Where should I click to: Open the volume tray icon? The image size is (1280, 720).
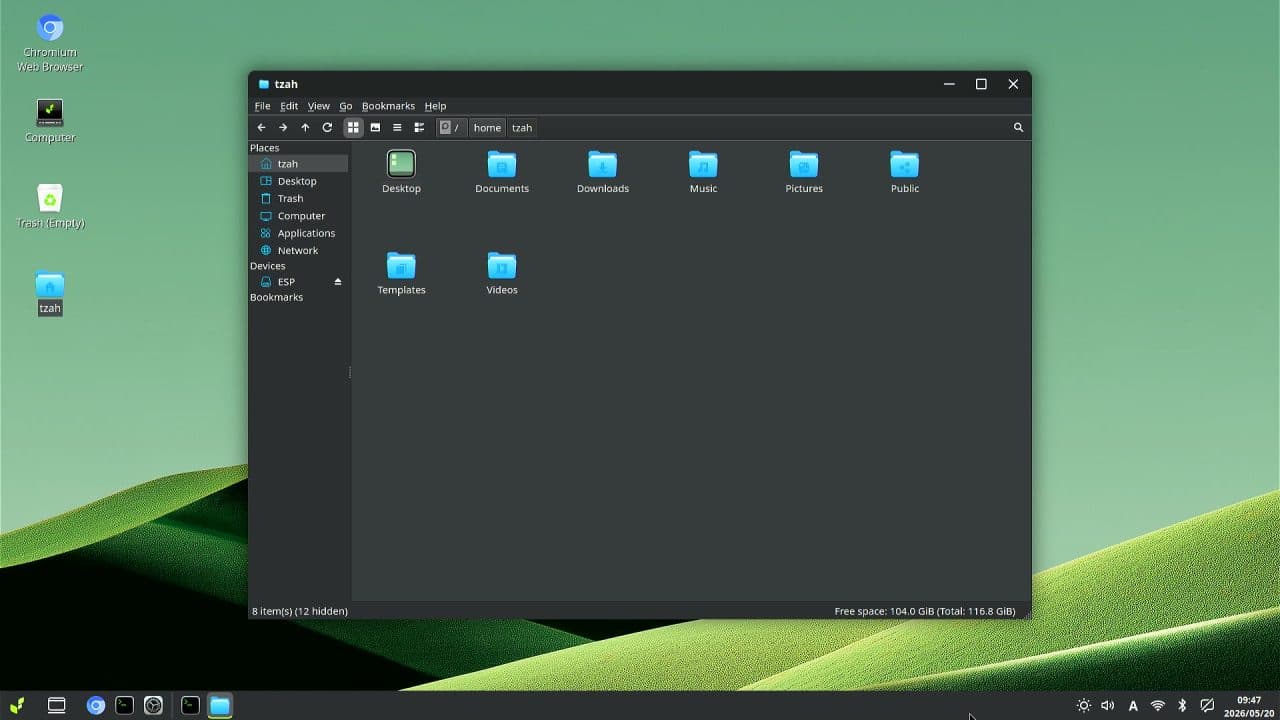tap(1107, 705)
